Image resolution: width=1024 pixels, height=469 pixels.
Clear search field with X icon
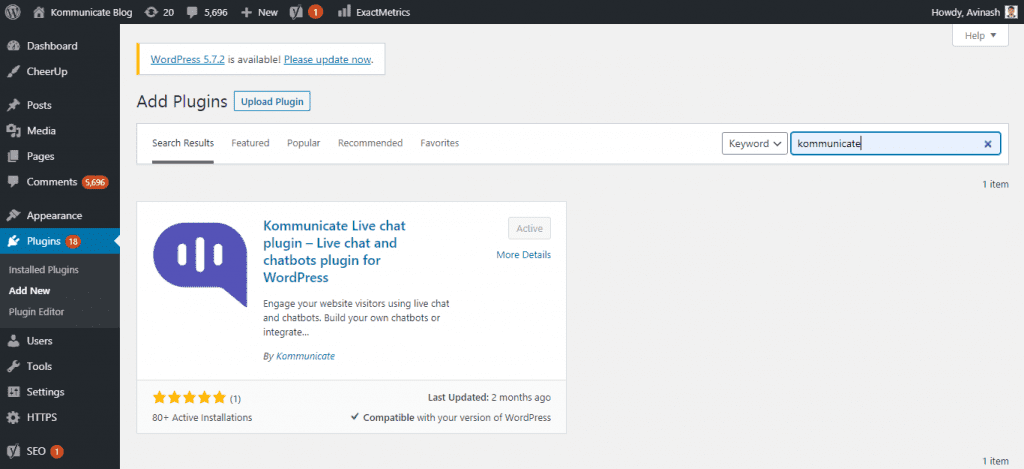987,144
